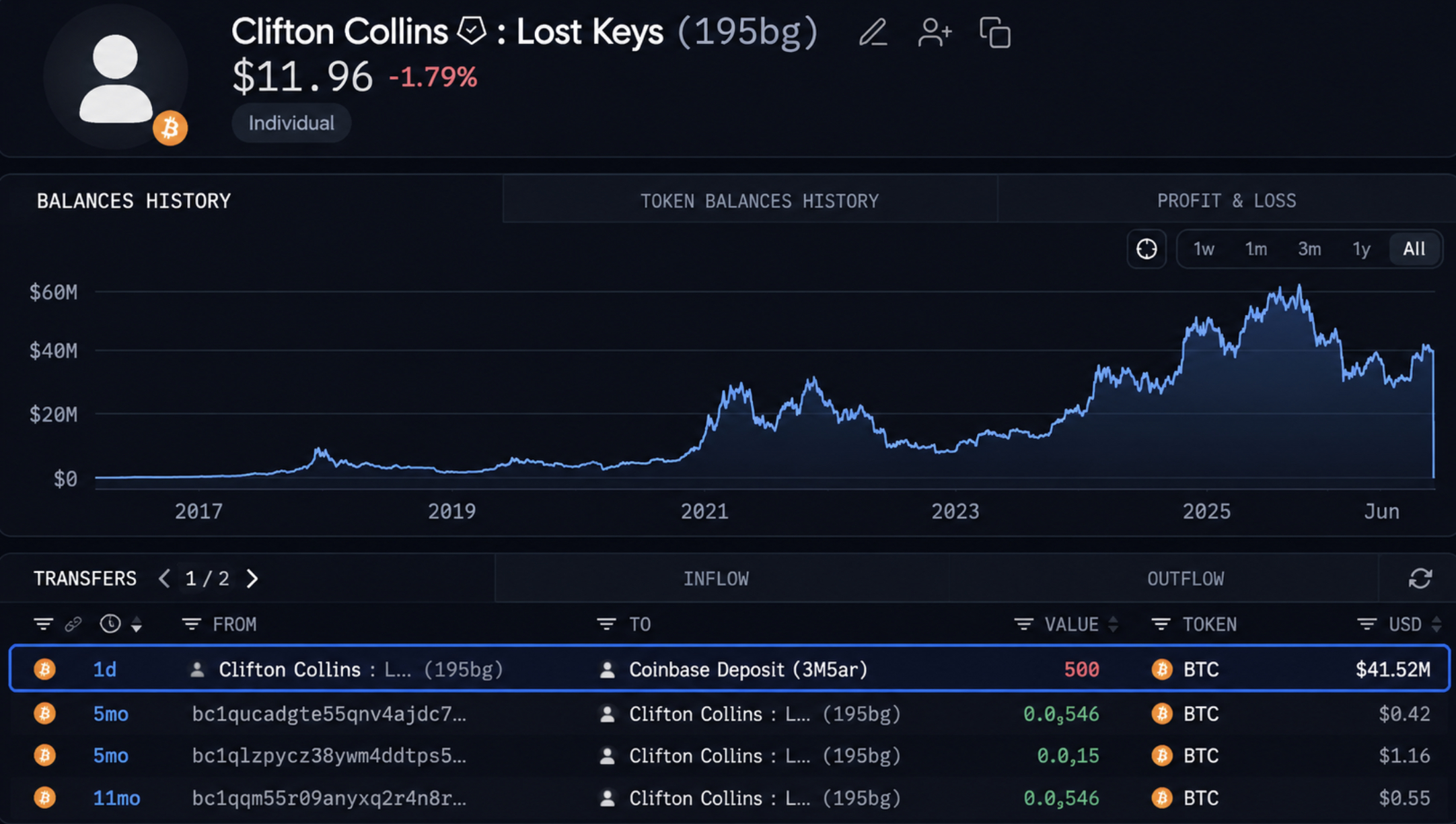Go to next transfers page chevron
Screen dimensions: 1456x824
pyautogui.click(x=252, y=578)
